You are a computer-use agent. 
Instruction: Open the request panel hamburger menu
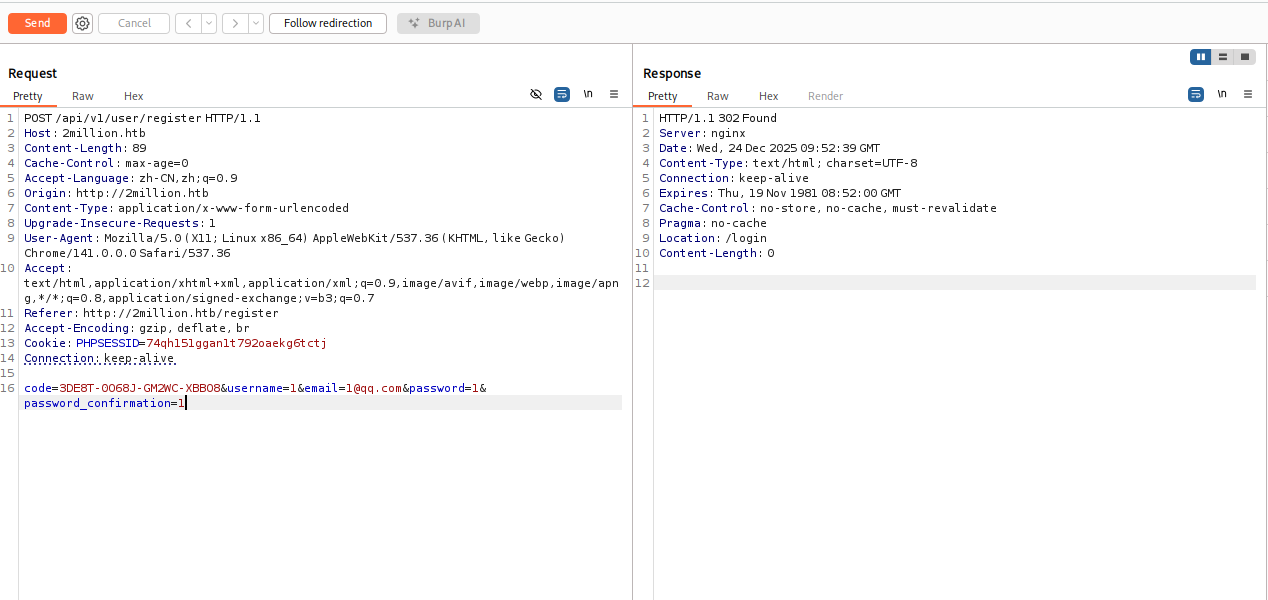pos(614,94)
